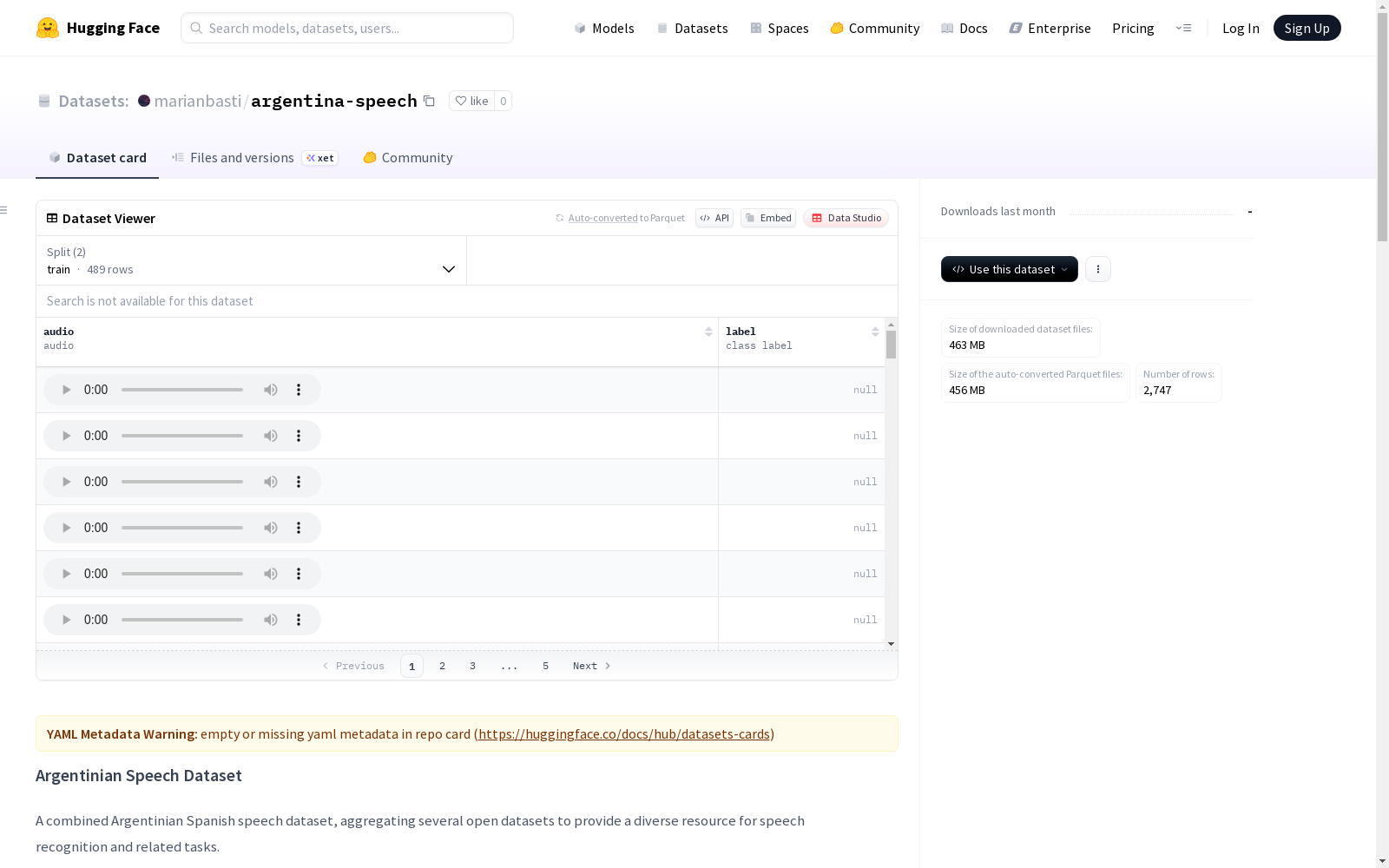Screen dimensions: 1389x868
Task: Play audio in the second table row
Action: (66, 436)
